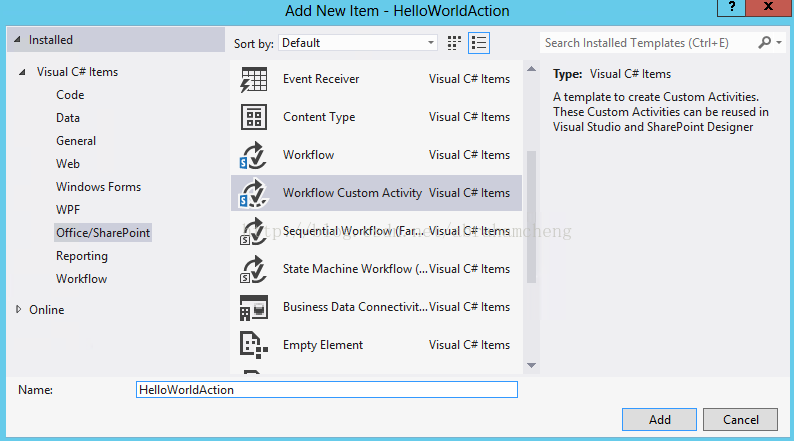Screen dimensions: 794x441
Task: Collapse the Installed section
Action: pyautogui.click(x=18, y=39)
